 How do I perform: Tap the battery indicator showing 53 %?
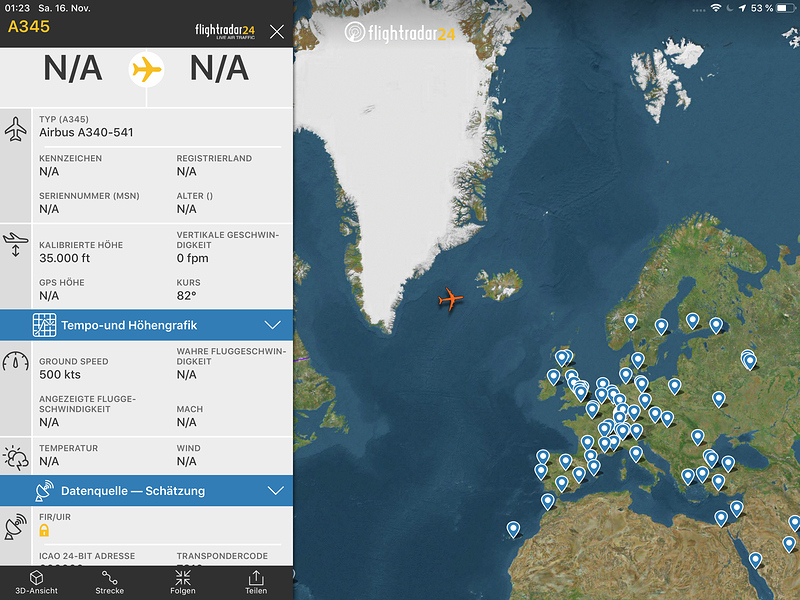770,8
